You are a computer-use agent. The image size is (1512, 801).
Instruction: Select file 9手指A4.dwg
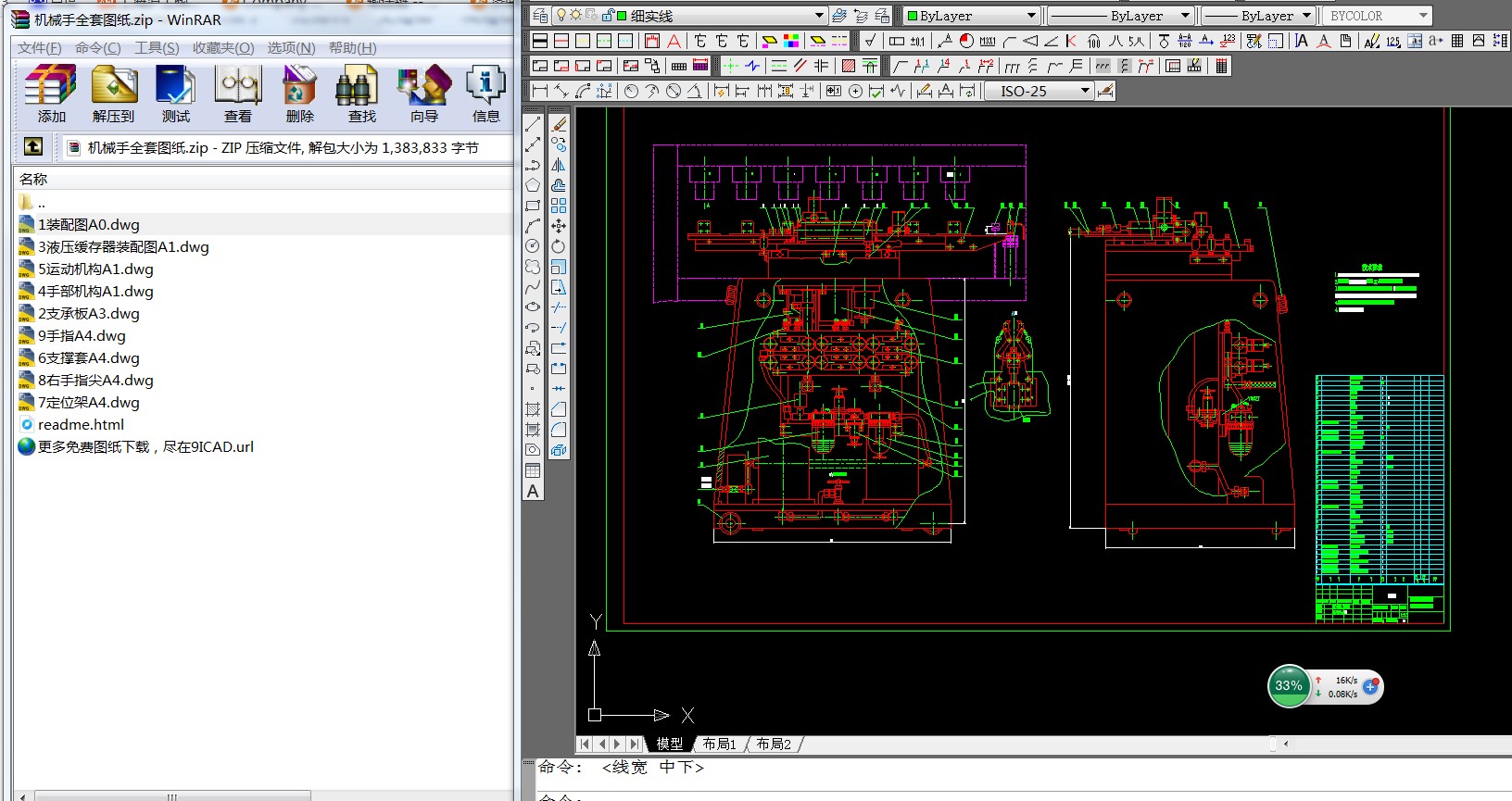point(72,335)
